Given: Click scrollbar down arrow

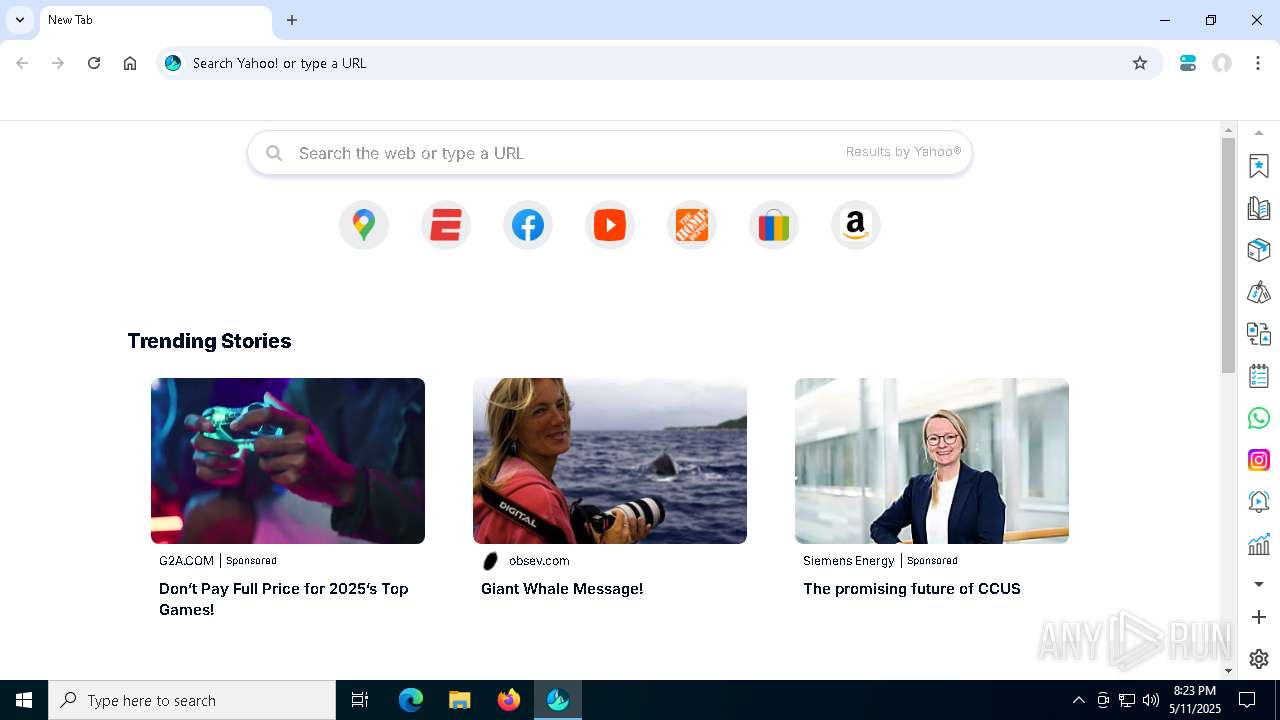Looking at the screenshot, I should pos(1229,671).
